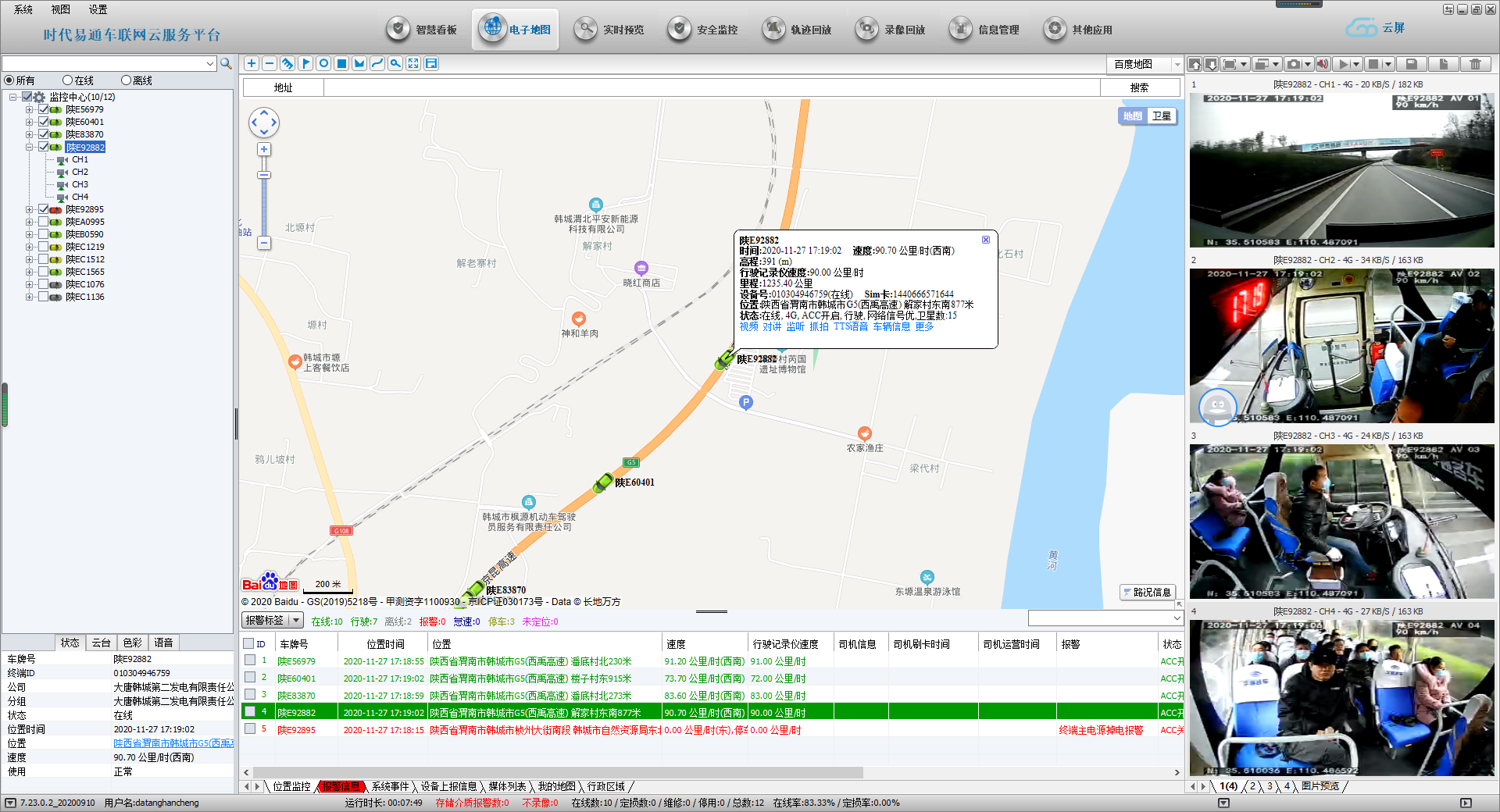
Task: Click the stop video square button
Action: point(1373,64)
